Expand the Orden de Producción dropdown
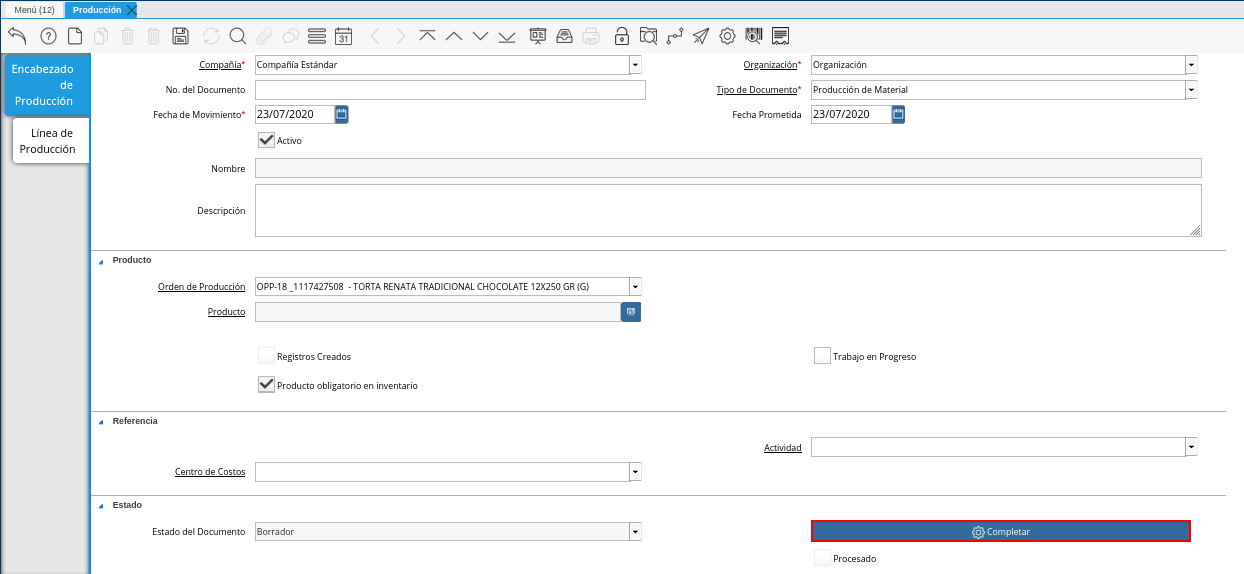 [x=635, y=286]
